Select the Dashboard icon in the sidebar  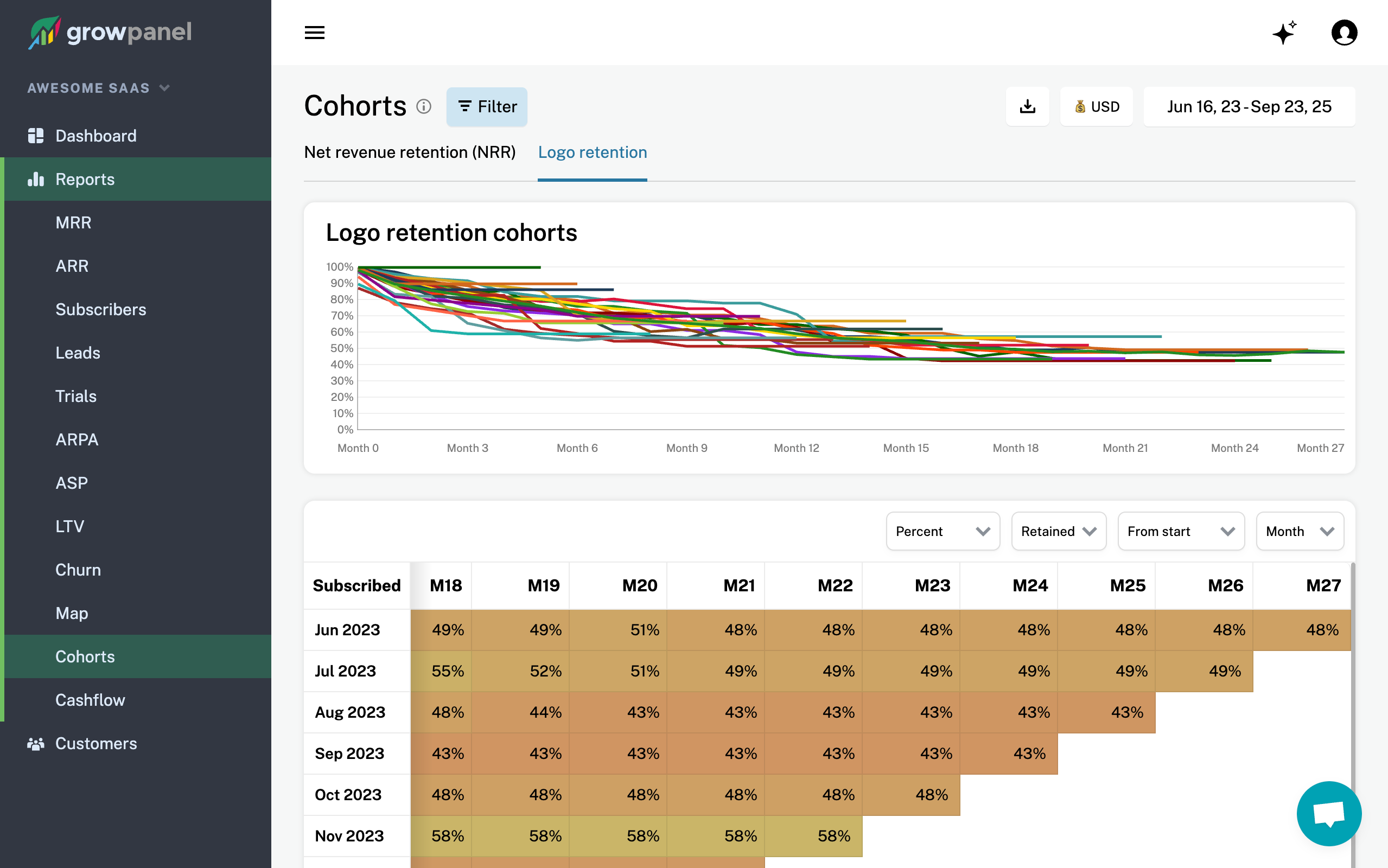pos(36,136)
